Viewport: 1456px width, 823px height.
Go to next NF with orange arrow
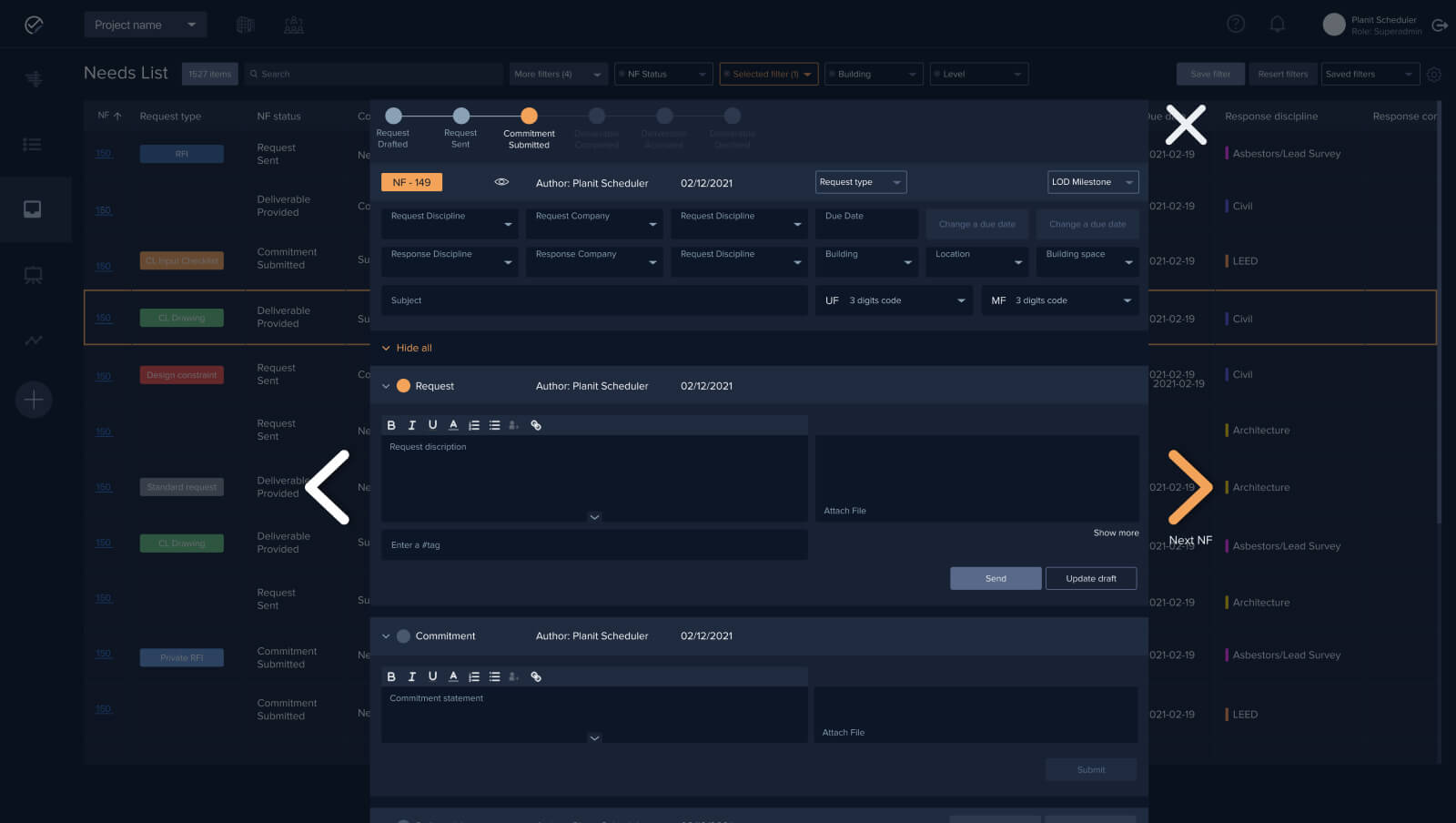click(x=1189, y=487)
